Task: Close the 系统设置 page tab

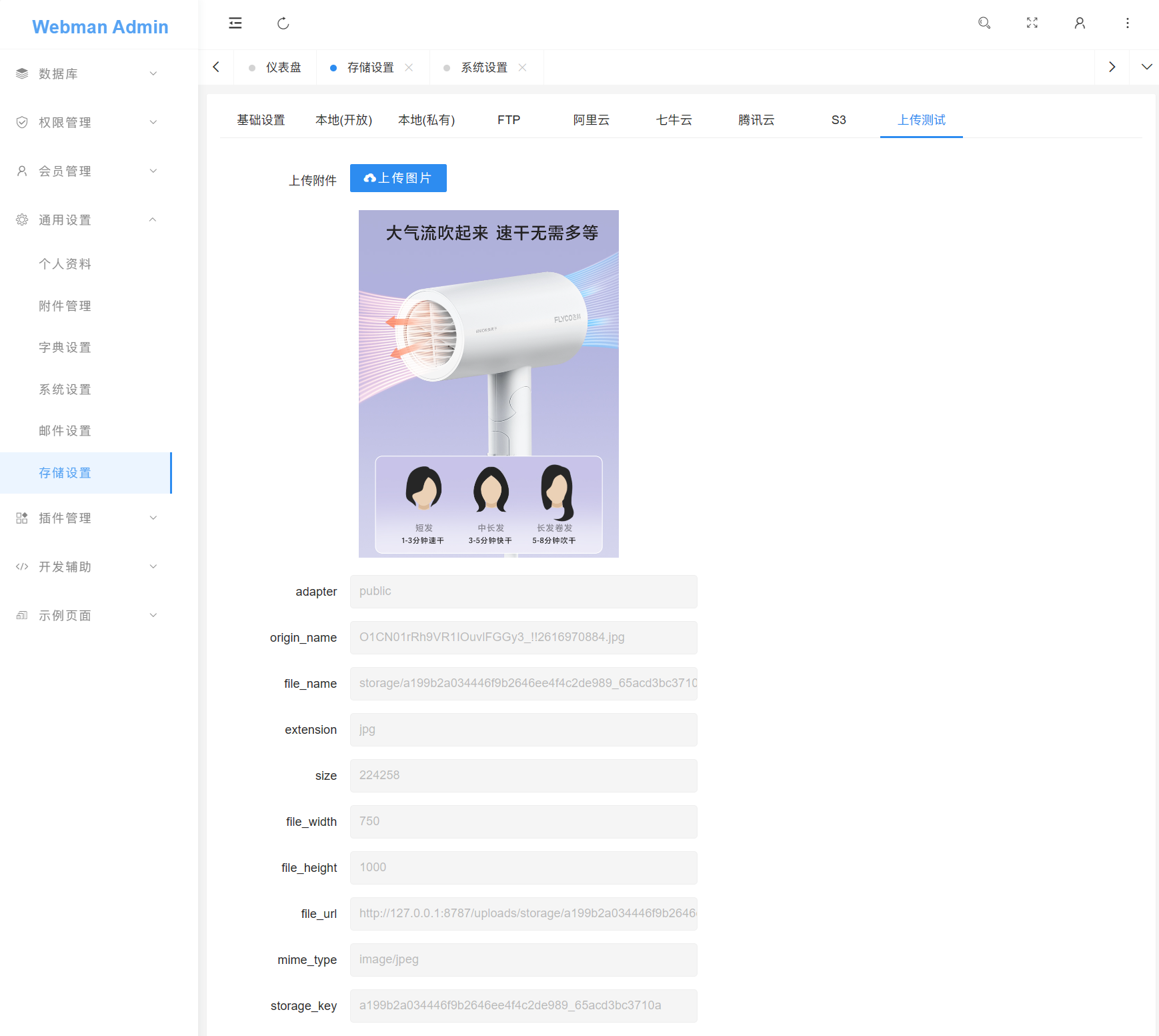Action: tap(522, 67)
